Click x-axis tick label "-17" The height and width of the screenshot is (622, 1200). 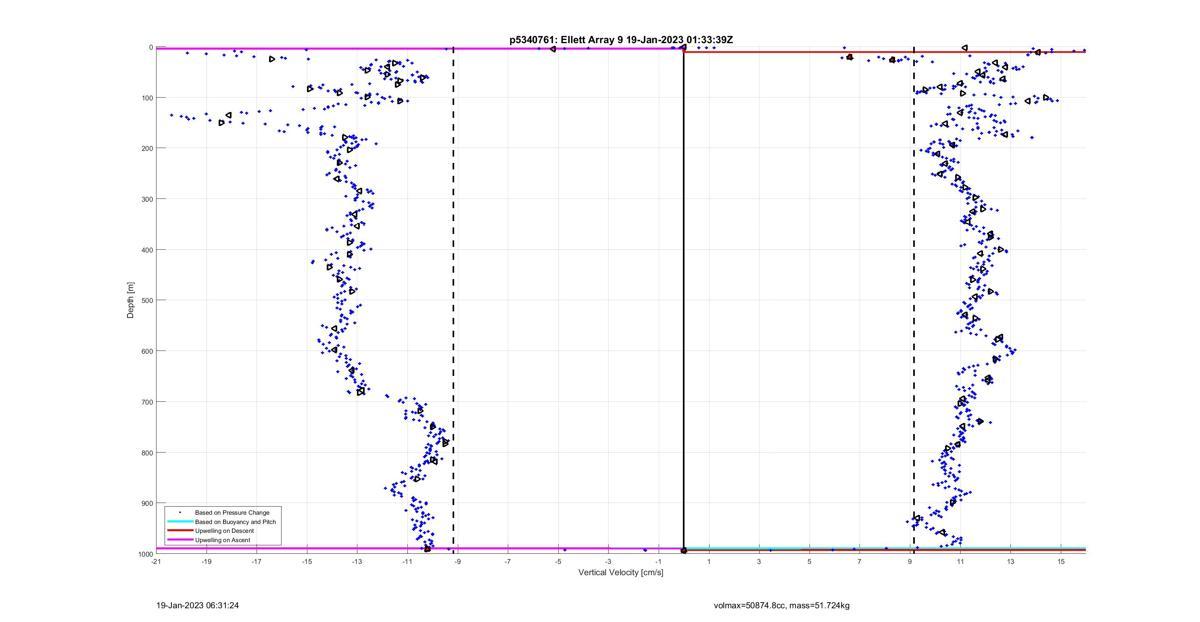pyautogui.click(x=256, y=562)
